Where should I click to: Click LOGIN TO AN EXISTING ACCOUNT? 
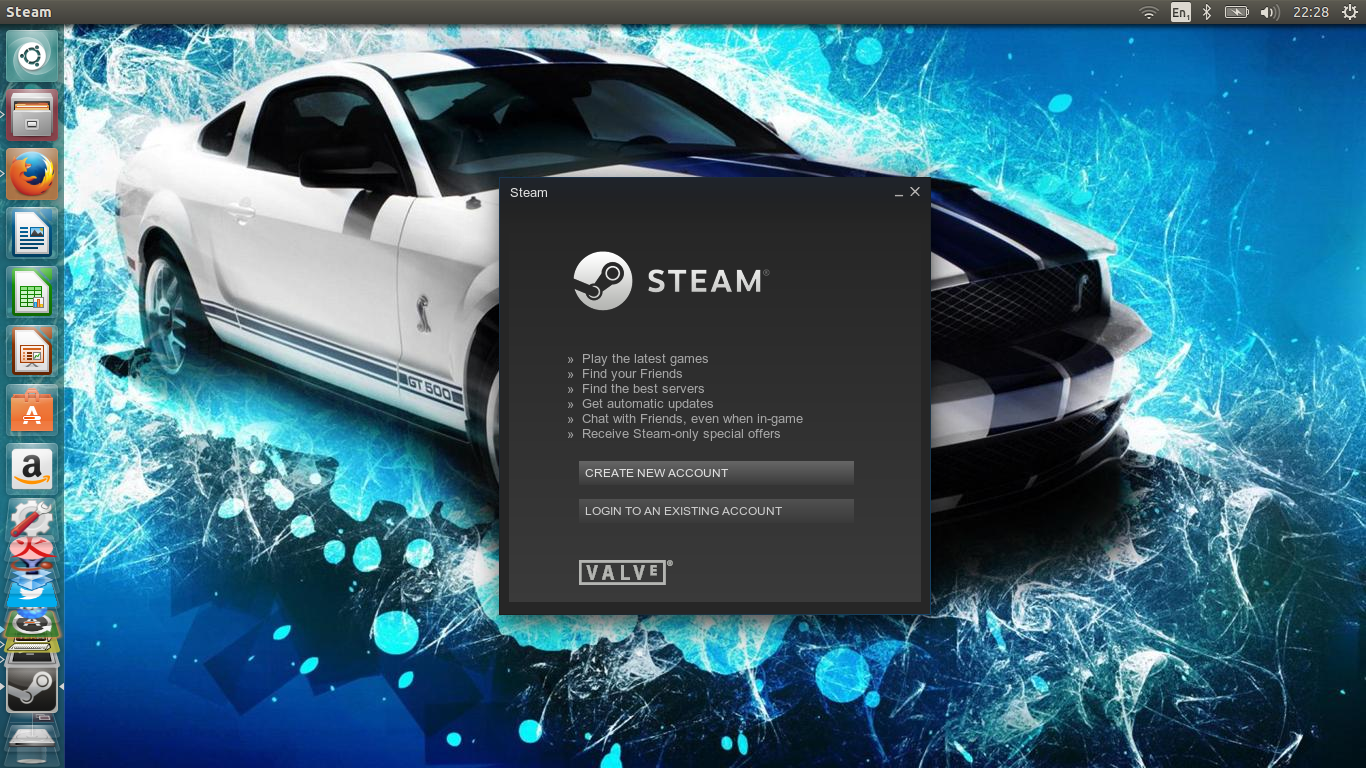pyautogui.click(x=716, y=511)
